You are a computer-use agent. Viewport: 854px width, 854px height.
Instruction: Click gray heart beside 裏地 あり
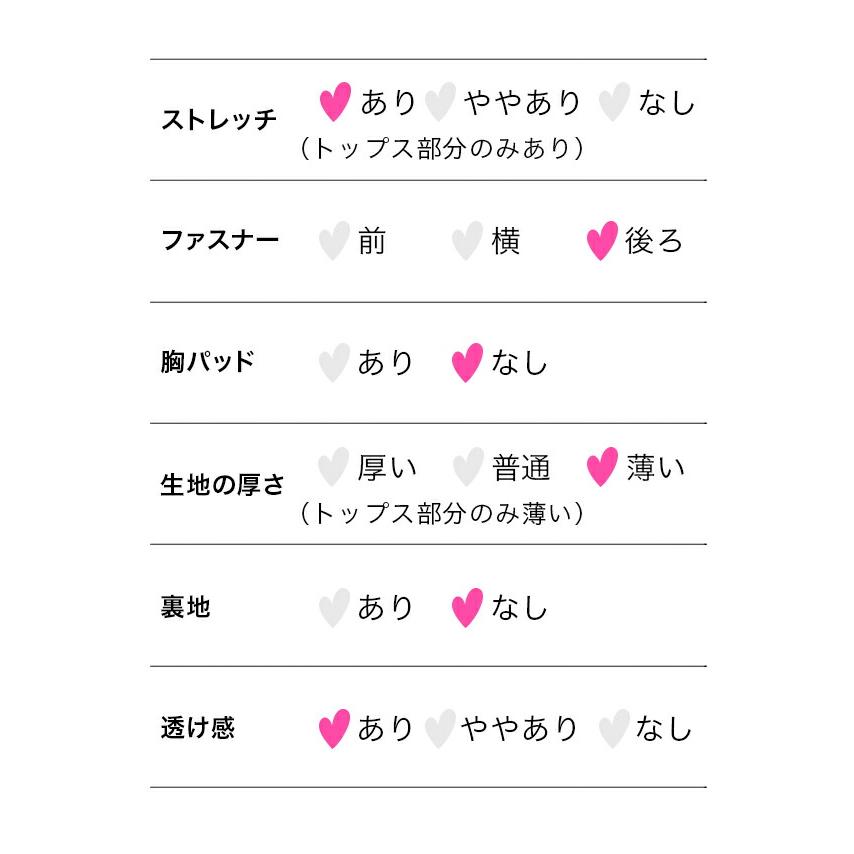click(x=334, y=608)
